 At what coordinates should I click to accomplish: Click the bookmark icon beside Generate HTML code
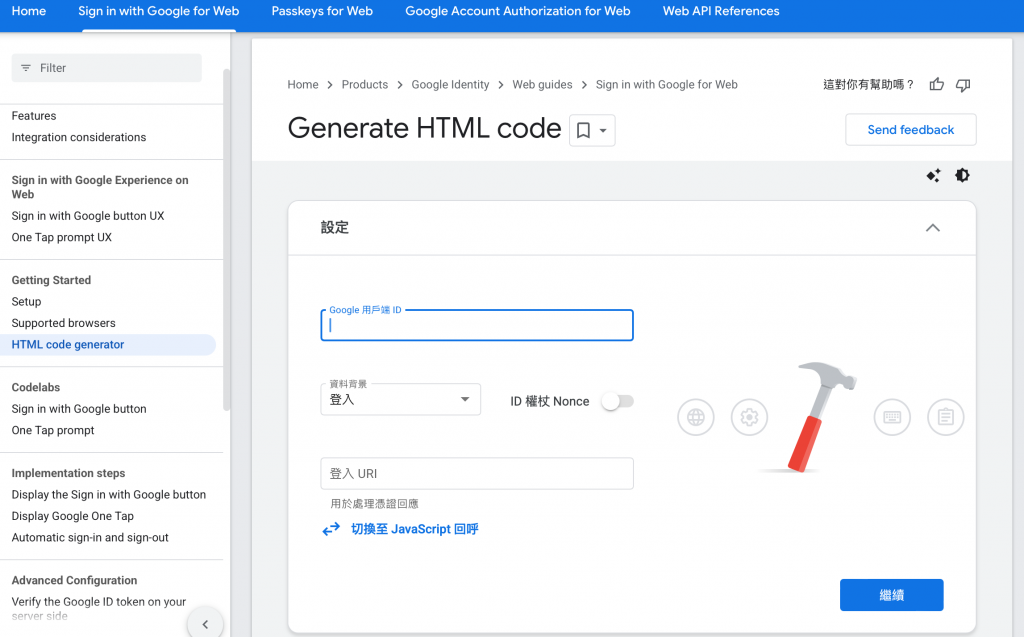583,130
